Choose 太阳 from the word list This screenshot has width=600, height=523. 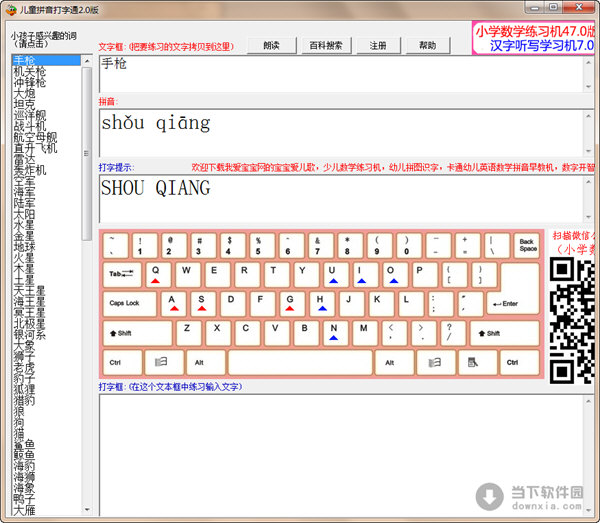point(46,213)
